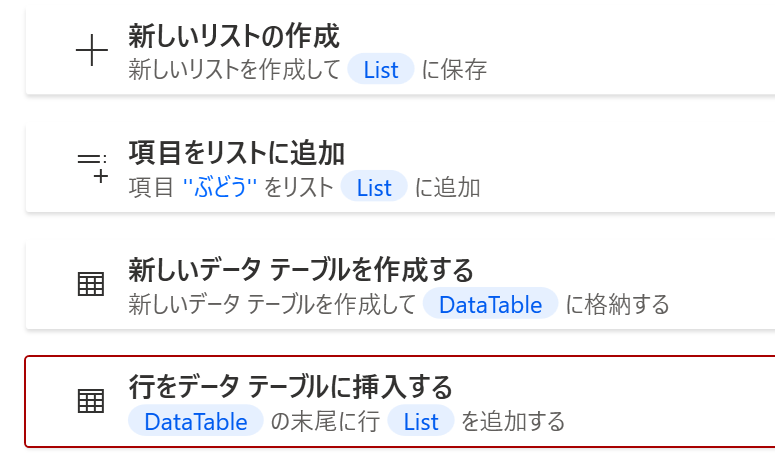
Task: Click the "ぶどう" item value link
Action: tap(223, 187)
